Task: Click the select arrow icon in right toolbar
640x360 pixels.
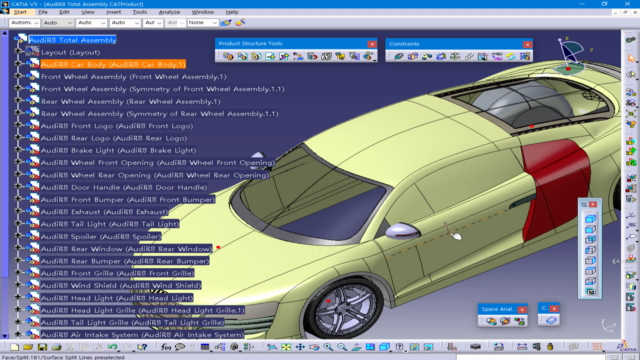Action: click(x=631, y=58)
